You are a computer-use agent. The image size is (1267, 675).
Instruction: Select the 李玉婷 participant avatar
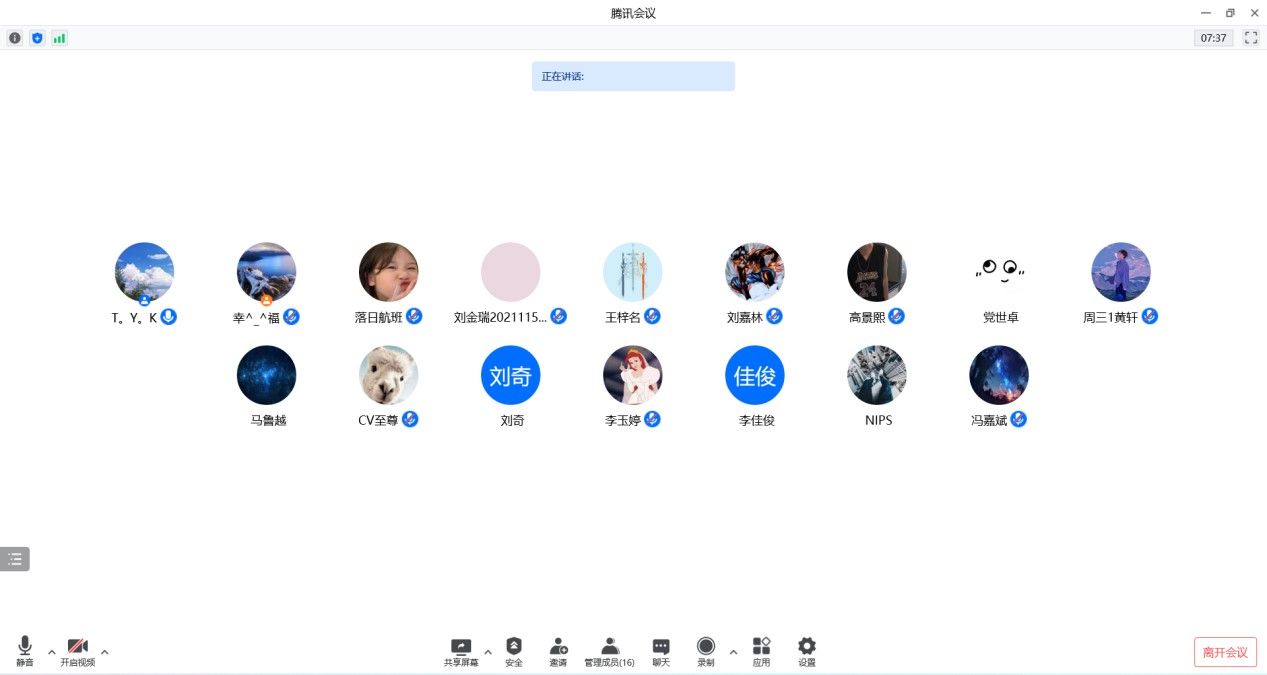(x=633, y=375)
